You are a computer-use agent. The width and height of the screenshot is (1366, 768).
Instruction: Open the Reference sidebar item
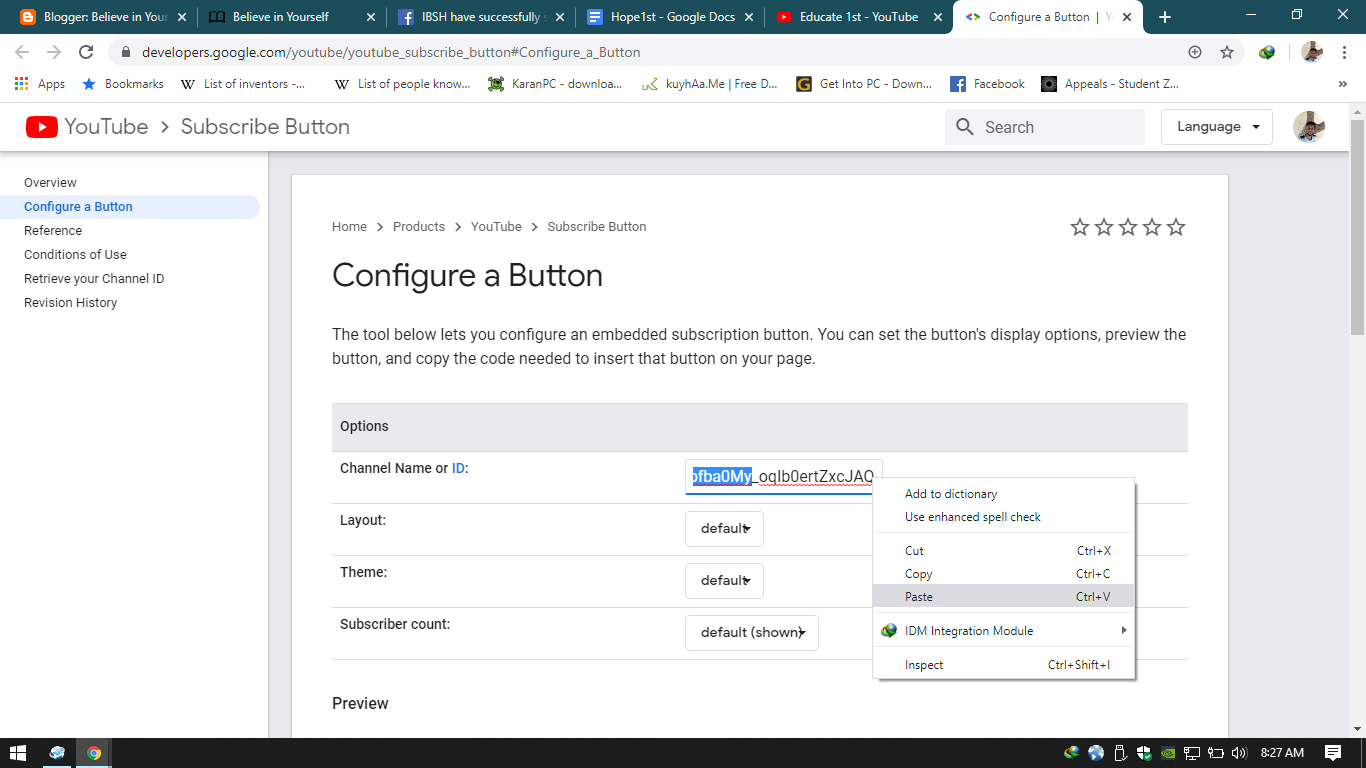click(x=53, y=231)
